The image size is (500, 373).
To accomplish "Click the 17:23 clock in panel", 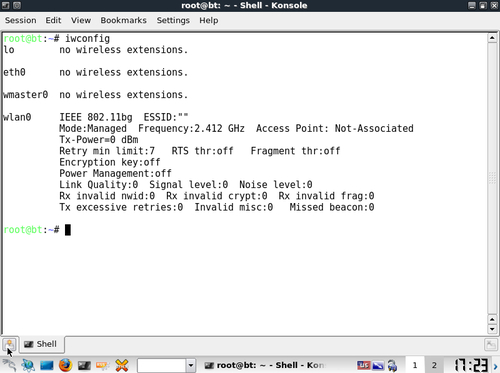I will [471, 365].
